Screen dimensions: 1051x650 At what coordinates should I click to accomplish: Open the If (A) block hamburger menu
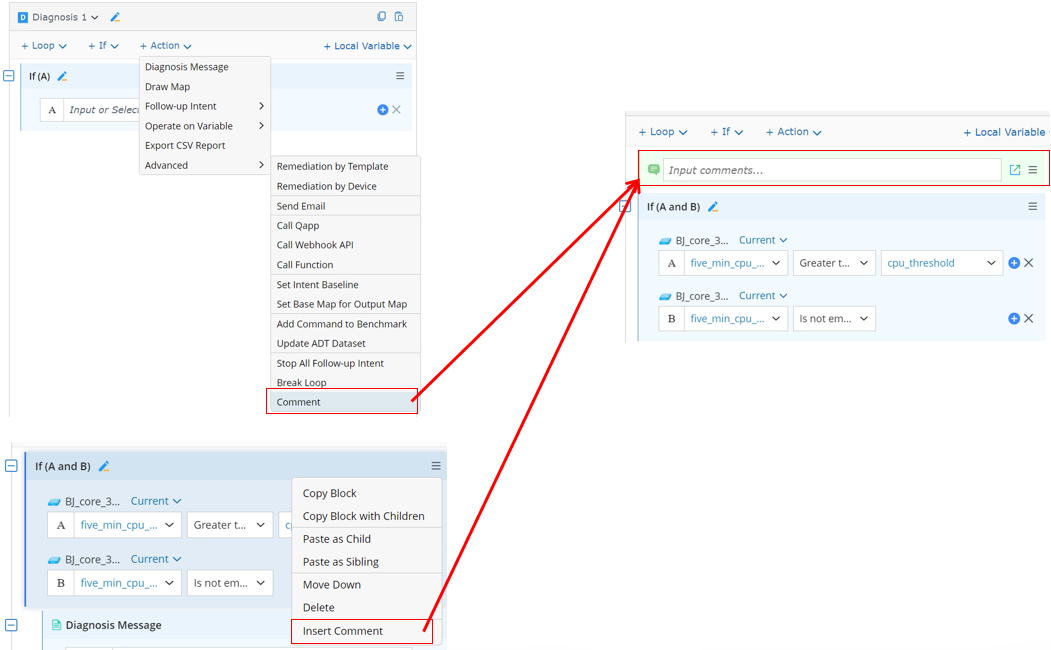click(400, 76)
